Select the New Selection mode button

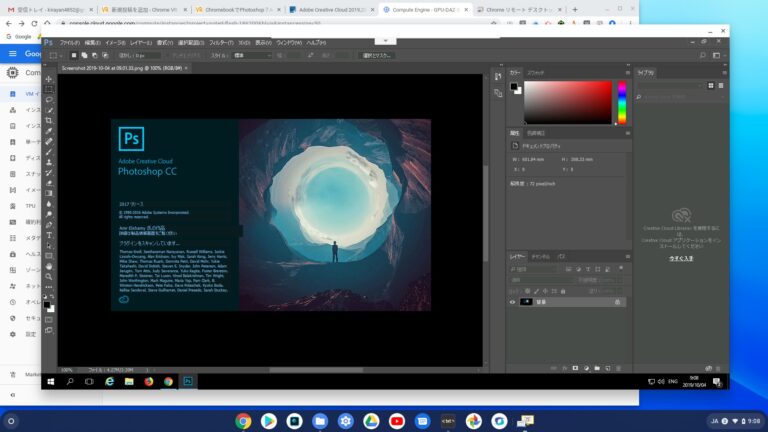click(74, 55)
